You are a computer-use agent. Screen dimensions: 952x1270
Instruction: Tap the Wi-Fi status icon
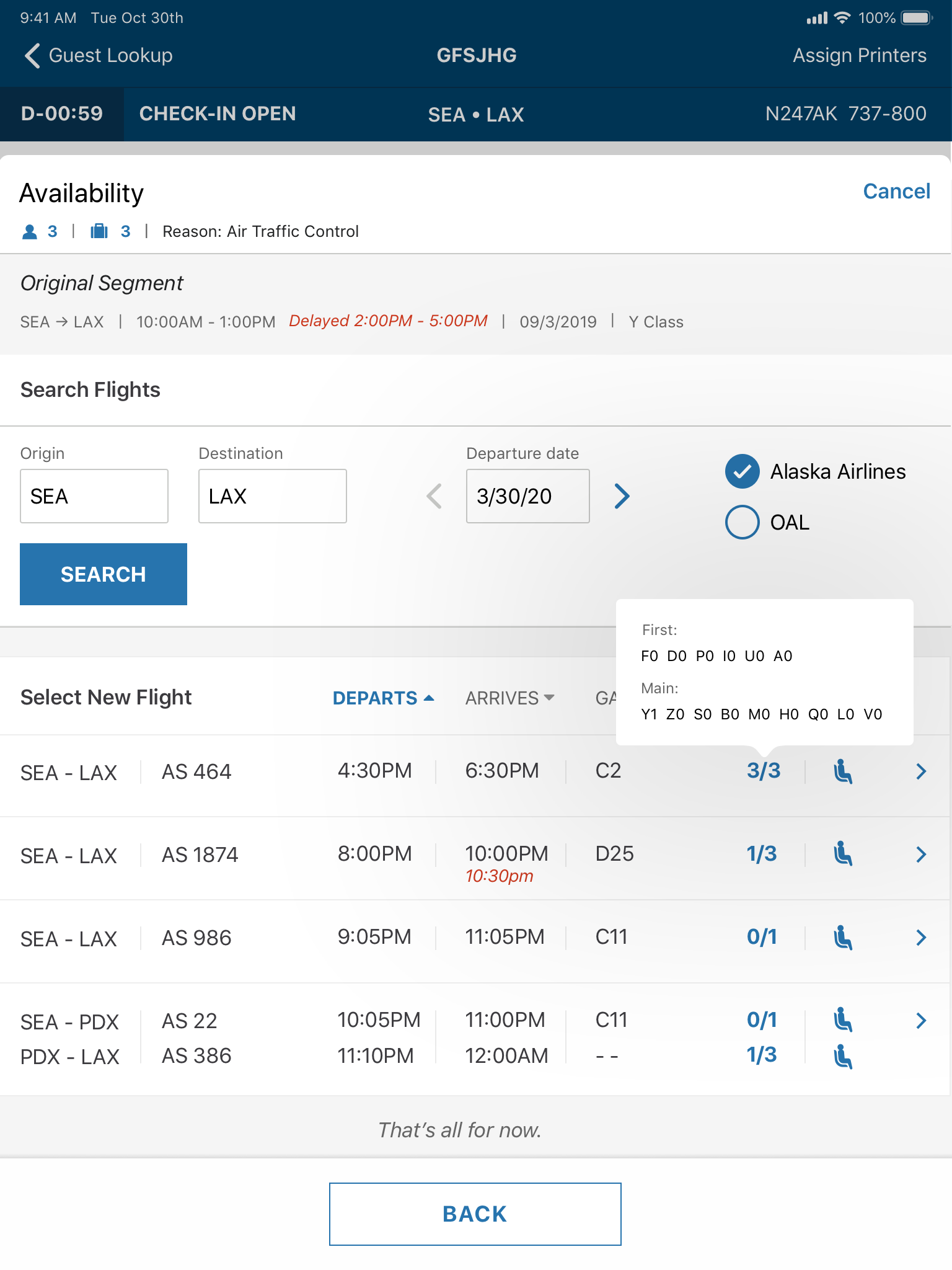click(842, 17)
